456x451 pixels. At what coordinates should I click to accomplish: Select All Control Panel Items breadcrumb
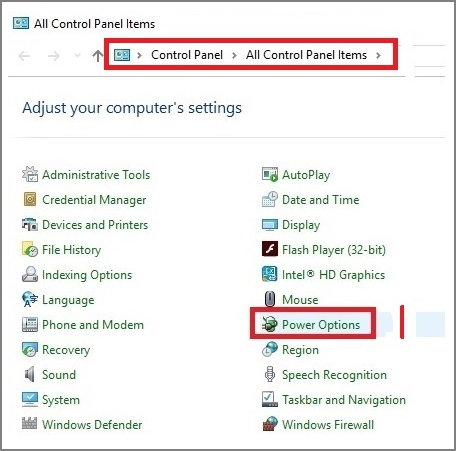(x=306, y=55)
